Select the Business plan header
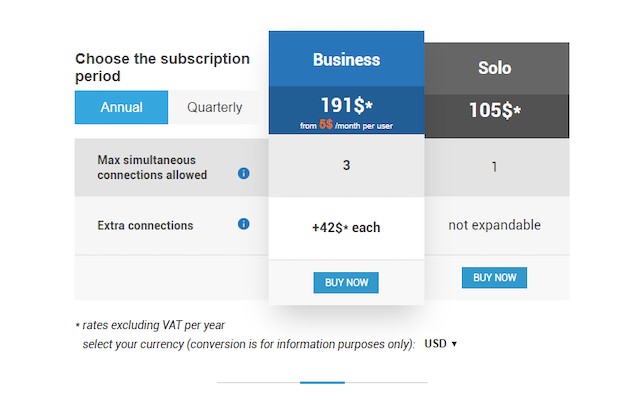The height and width of the screenshot is (408, 640). 347,59
